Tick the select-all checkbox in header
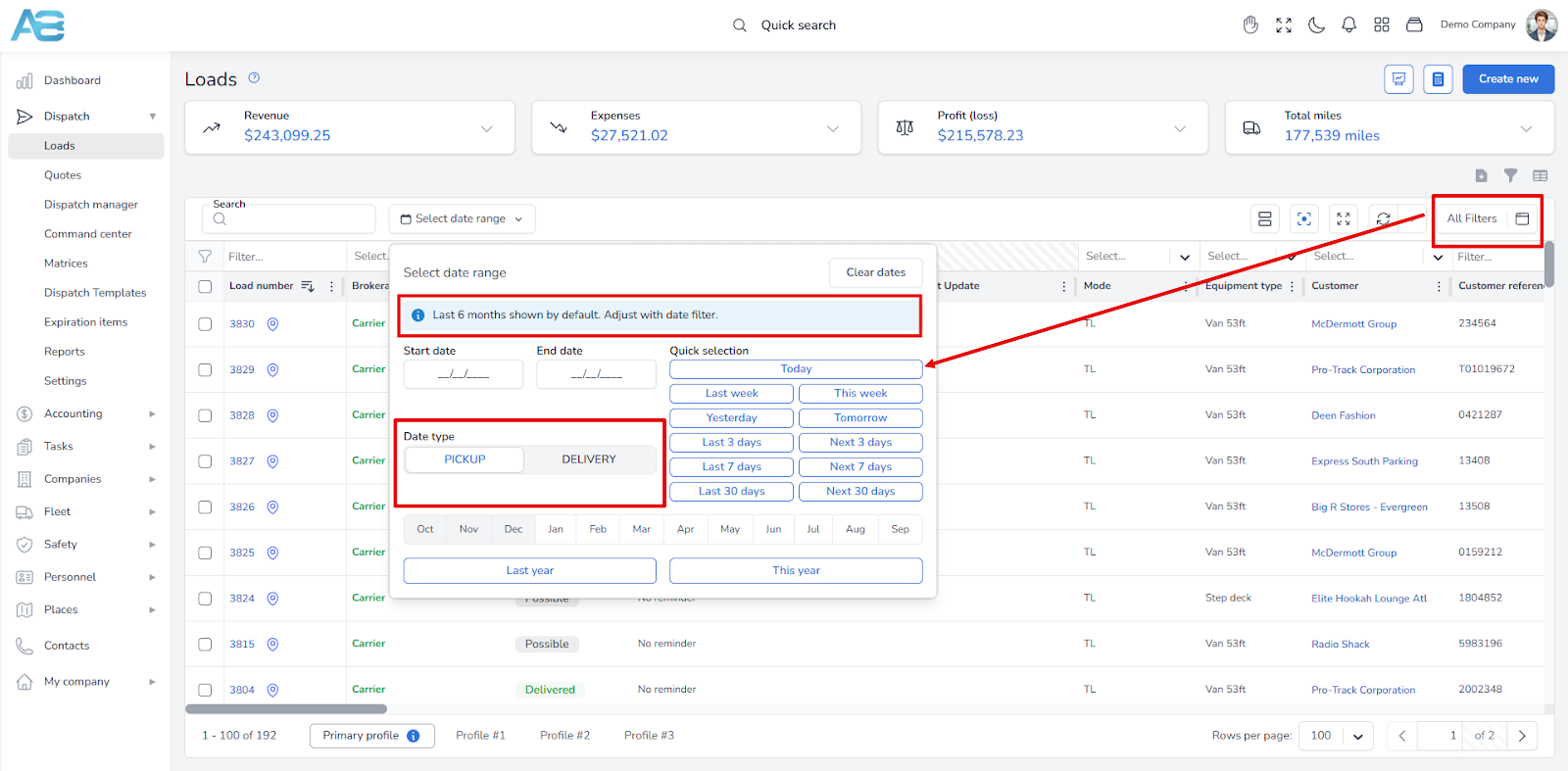 (205, 287)
